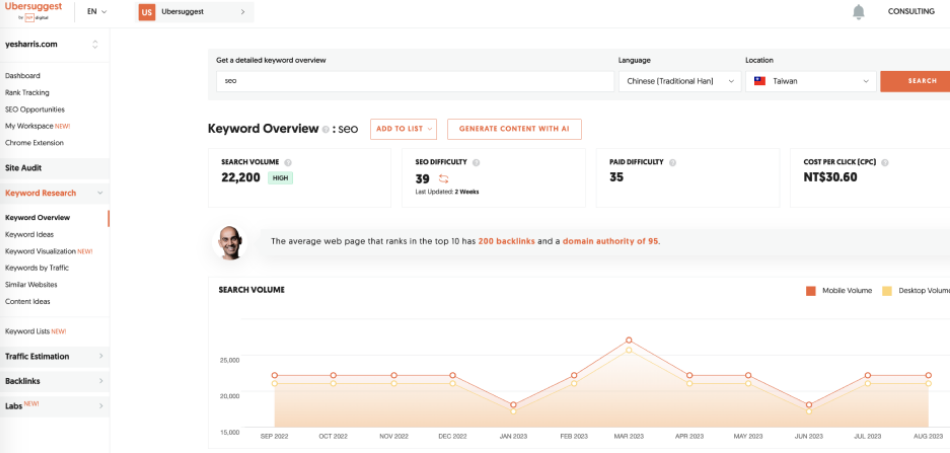Click the Ubersuggest logo
The height and width of the screenshot is (453, 950).
[x=33, y=10]
